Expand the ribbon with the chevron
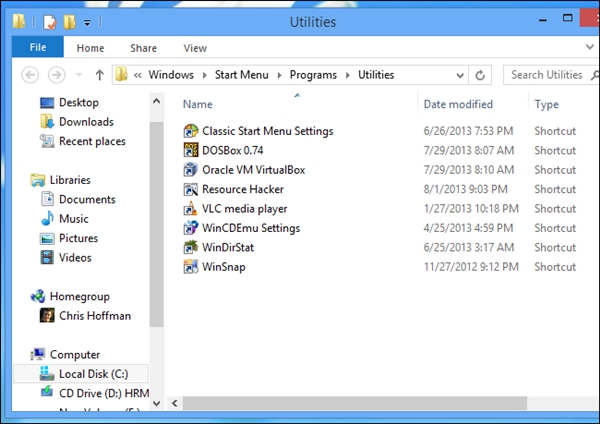Viewport: 600px width, 424px height. [x=590, y=47]
